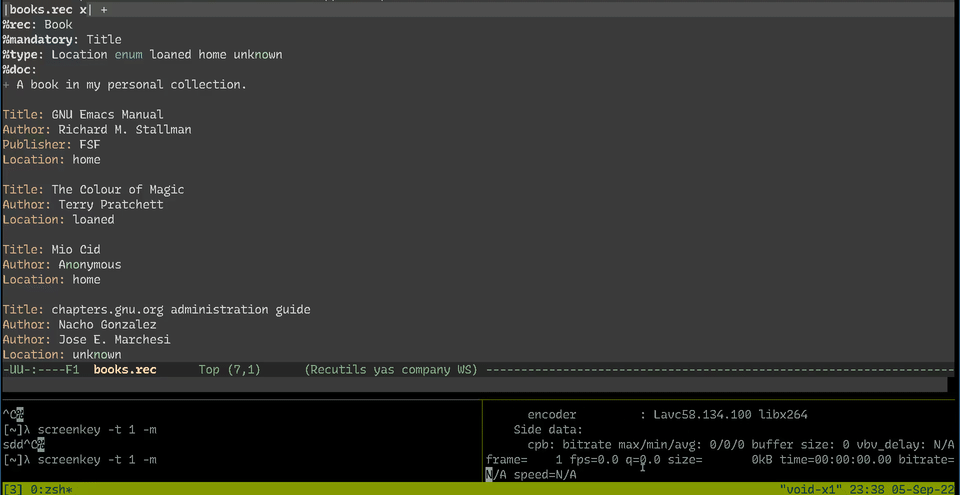Image resolution: width=960 pixels, height=495 pixels.
Task: Click Location: unknown line
Action: pyautogui.click(x=62, y=355)
